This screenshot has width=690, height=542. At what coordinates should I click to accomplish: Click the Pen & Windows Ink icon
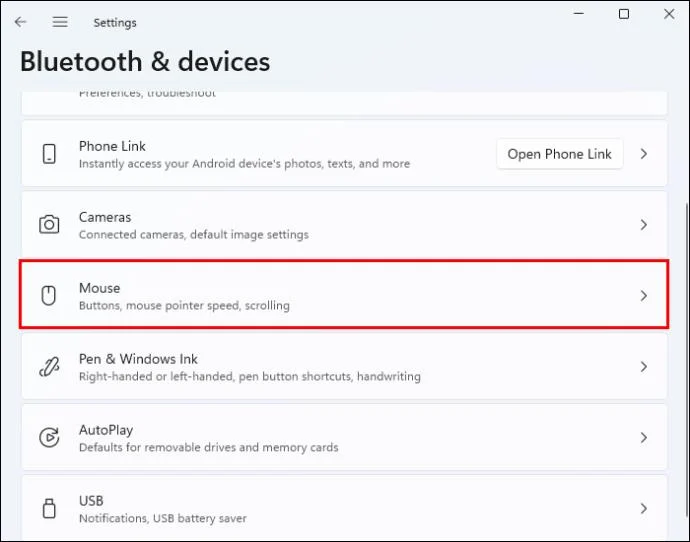[49, 366]
